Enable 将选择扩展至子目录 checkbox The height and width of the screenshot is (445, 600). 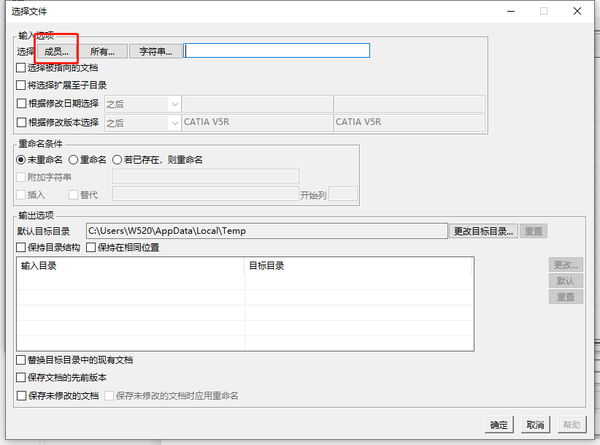(21, 85)
